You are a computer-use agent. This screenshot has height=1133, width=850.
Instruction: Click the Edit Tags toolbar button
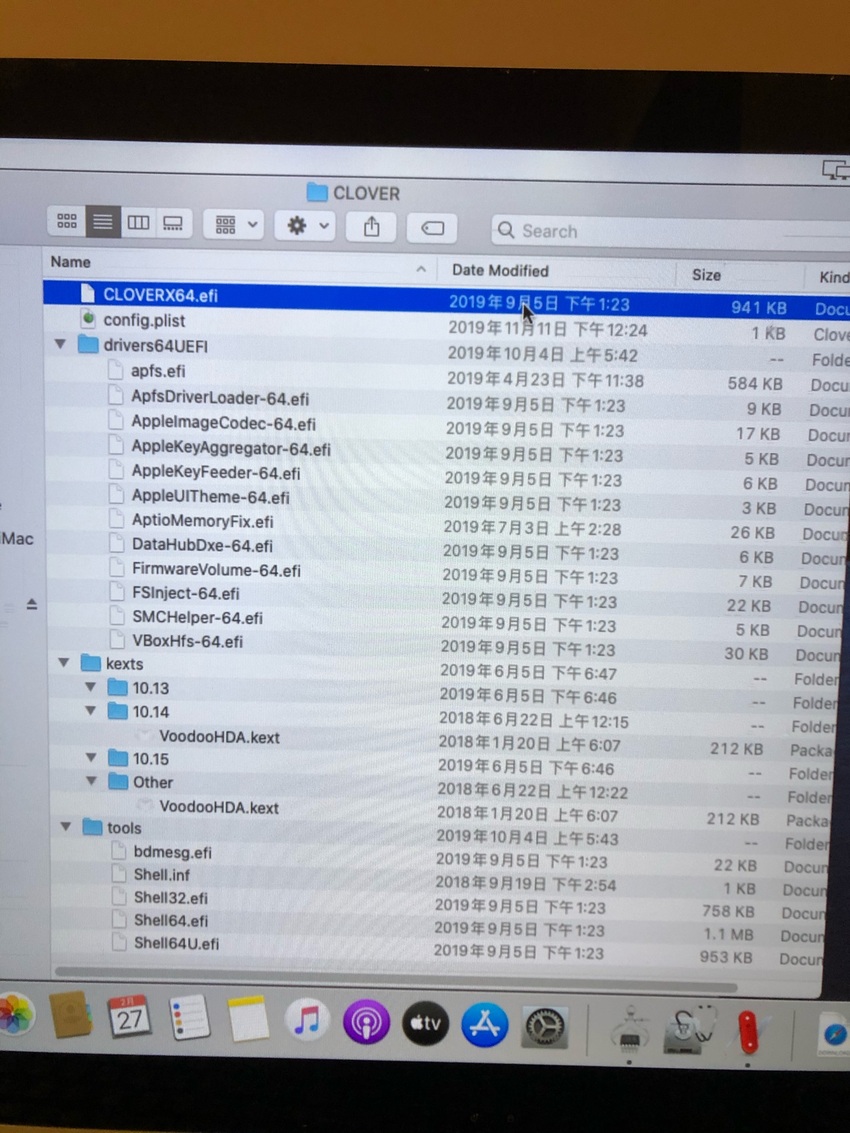432,229
